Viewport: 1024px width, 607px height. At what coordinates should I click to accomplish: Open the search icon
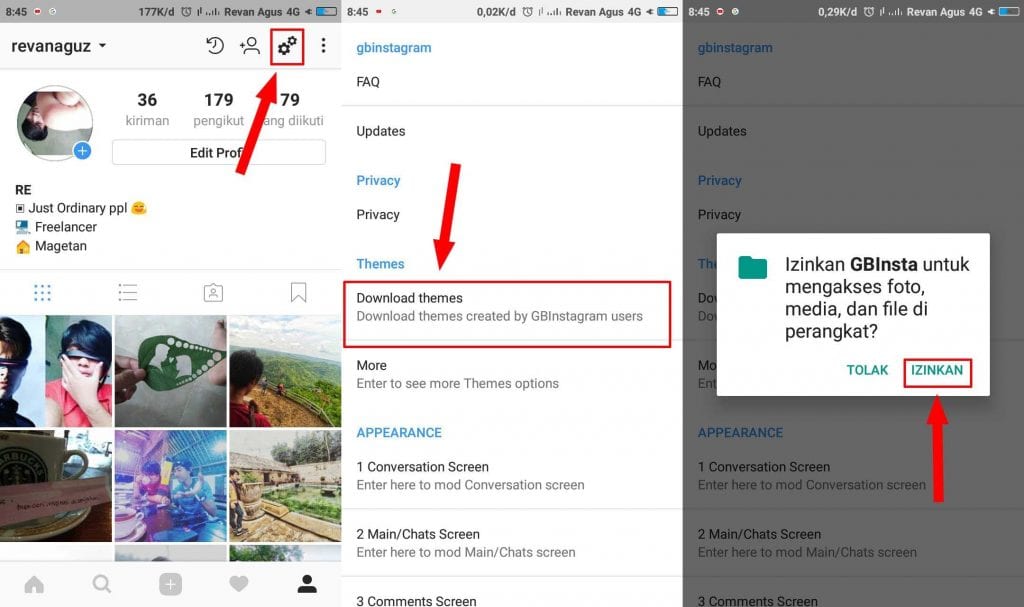click(x=102, y=584)
